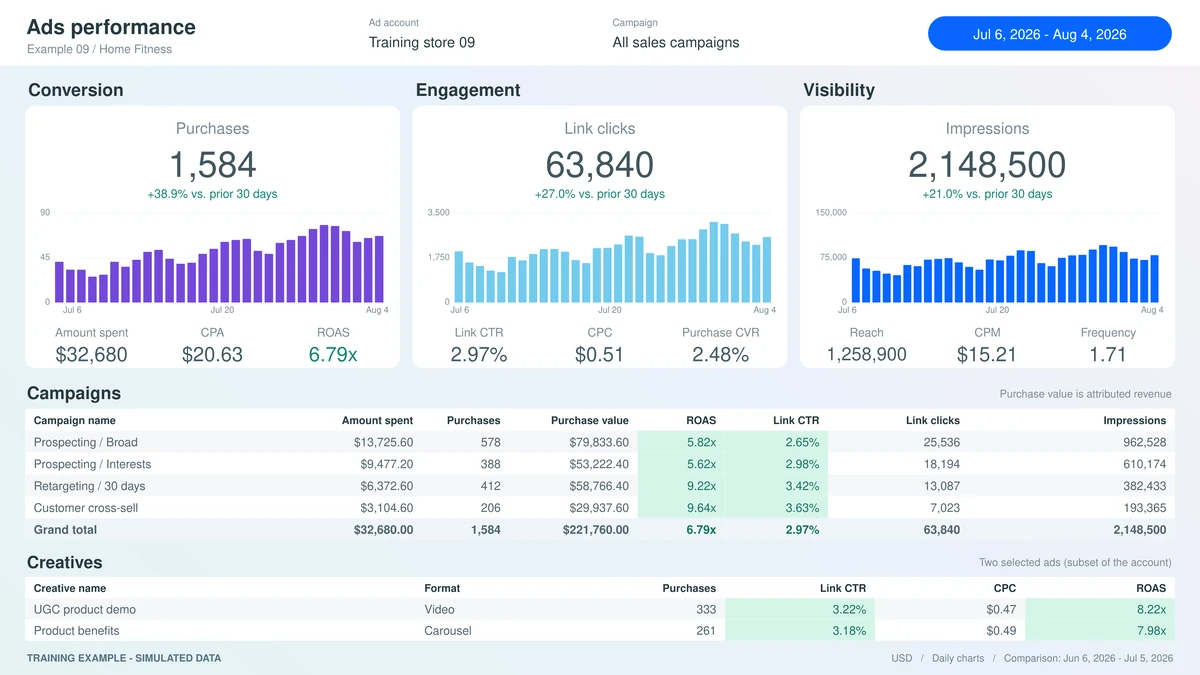Sort by Campaign name column header
1200x675 pixels.
74,420
